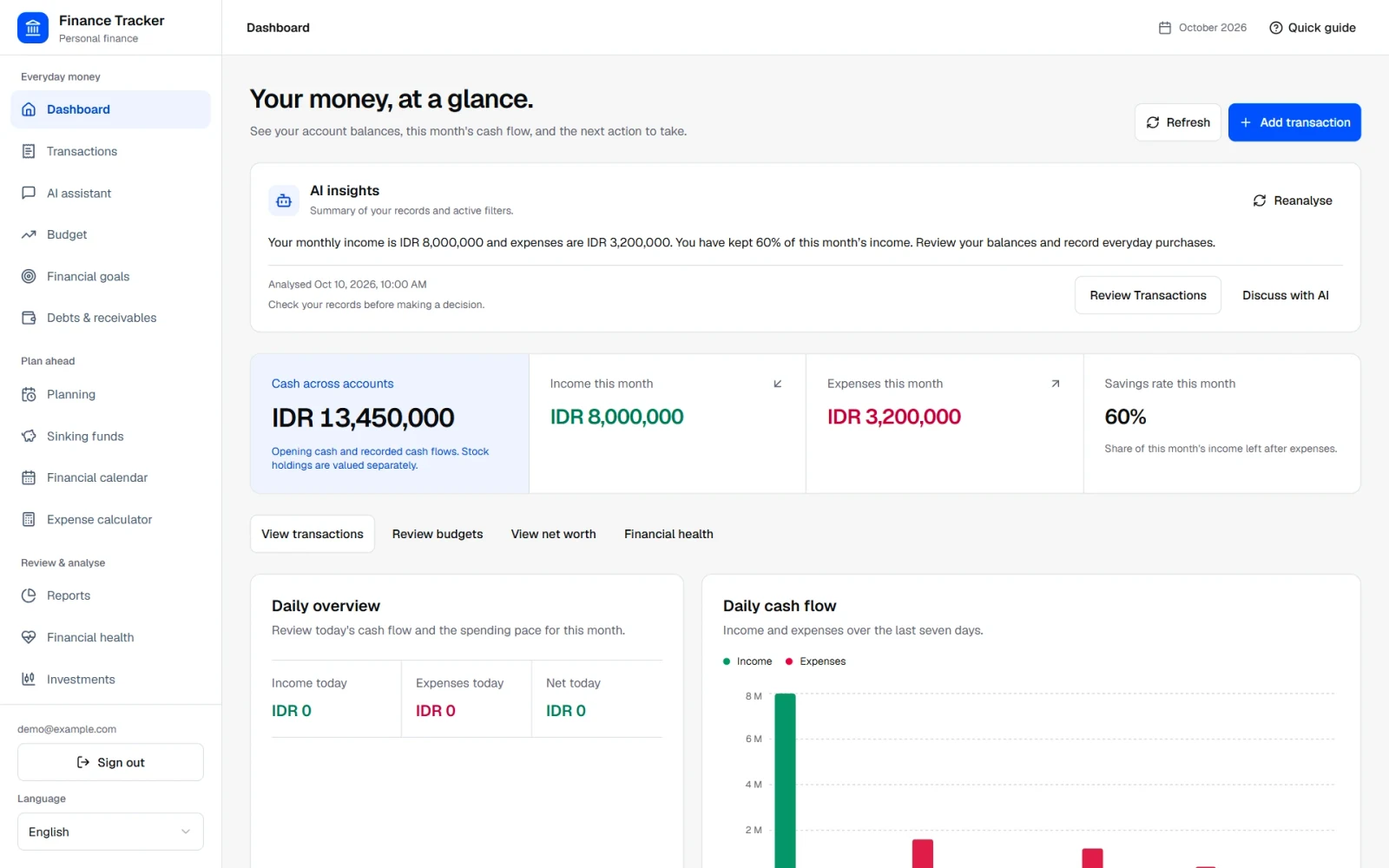
Task: Click the Planning calendar-clock icon
Action: [x=29, y=394]
